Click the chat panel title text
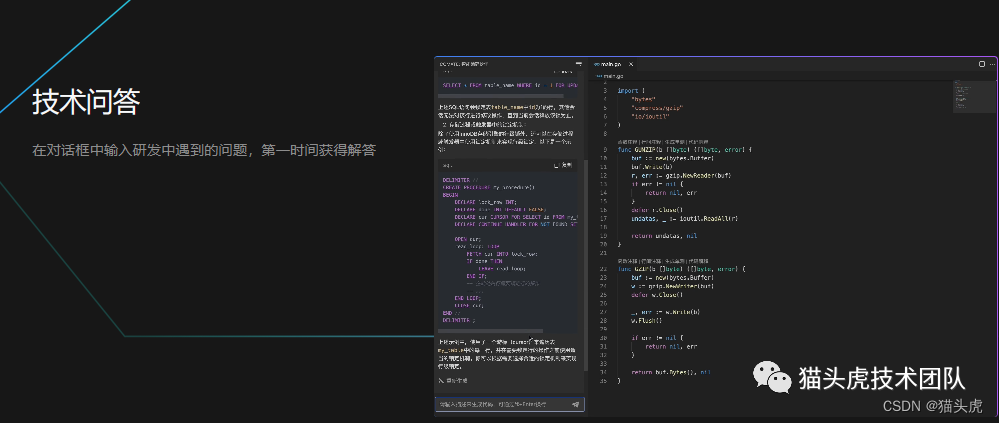This screenshot has height=423, width=999. point(464,64)
